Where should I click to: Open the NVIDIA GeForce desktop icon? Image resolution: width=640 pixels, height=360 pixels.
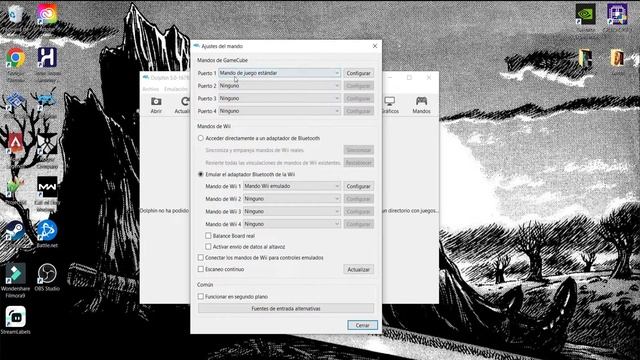pyautogui.click(x=586, y=15)
